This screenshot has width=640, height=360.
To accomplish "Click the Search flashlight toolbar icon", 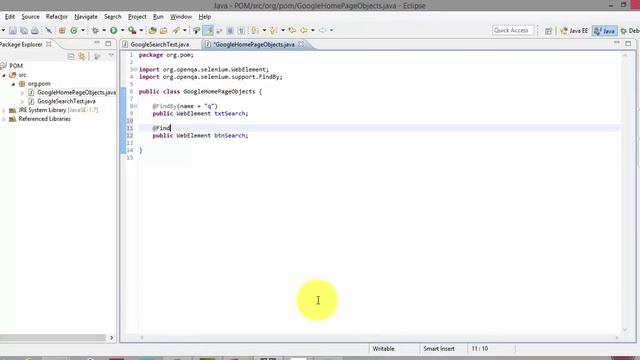I will tap(176, 31).
